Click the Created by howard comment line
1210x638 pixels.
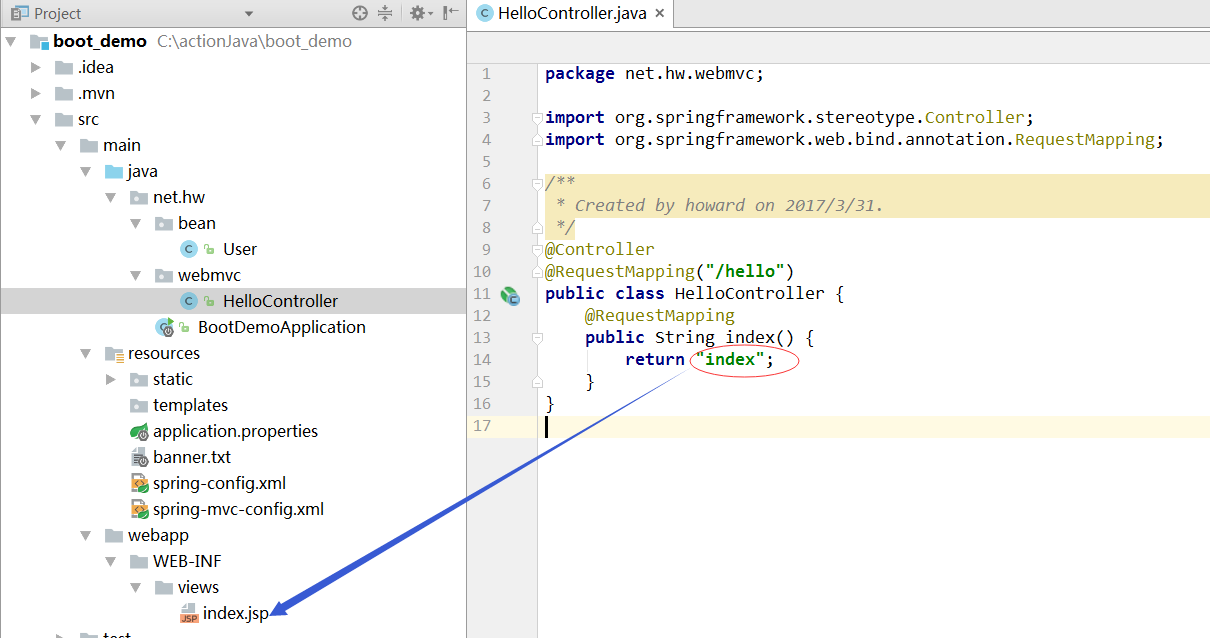coord(720,205)
